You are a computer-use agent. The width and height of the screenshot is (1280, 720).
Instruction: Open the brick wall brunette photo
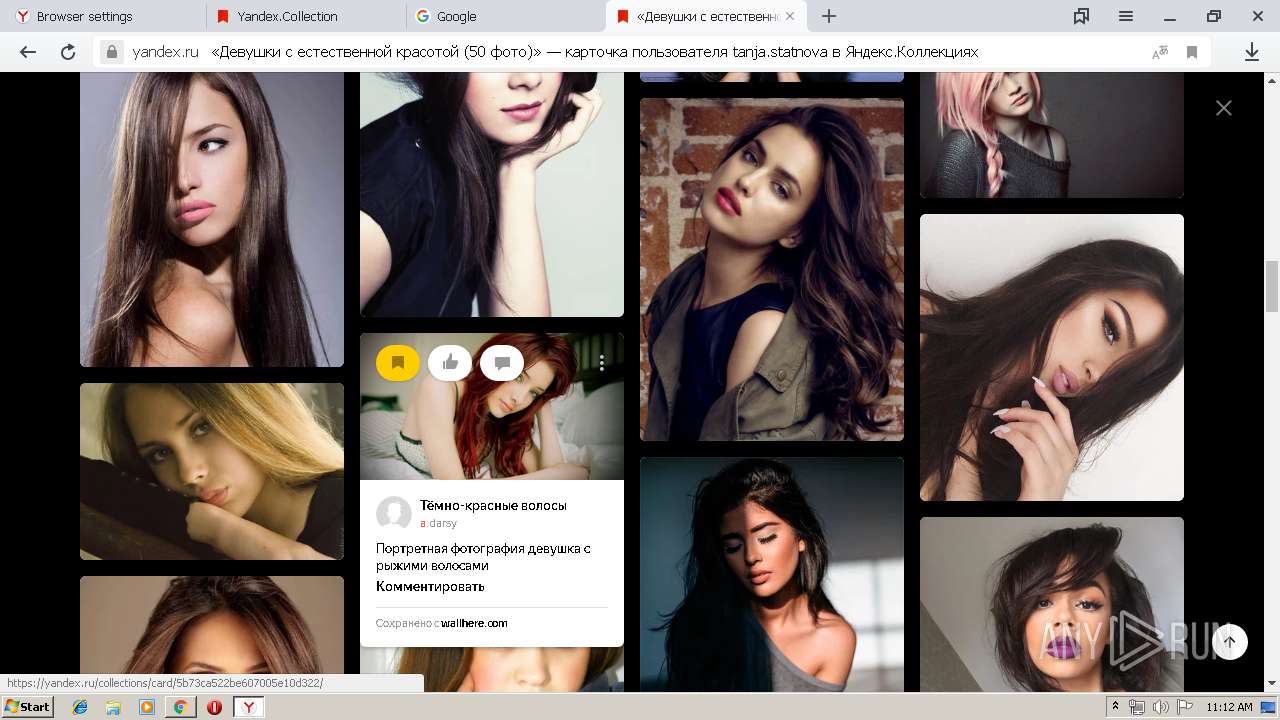pos(772,269)
